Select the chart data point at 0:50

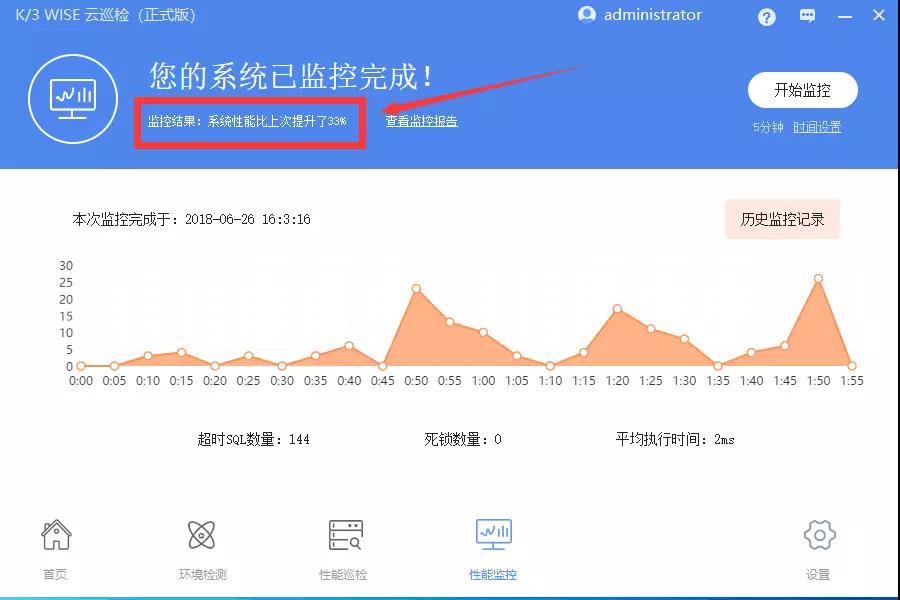pyautogui.click(x=416, y=289)
